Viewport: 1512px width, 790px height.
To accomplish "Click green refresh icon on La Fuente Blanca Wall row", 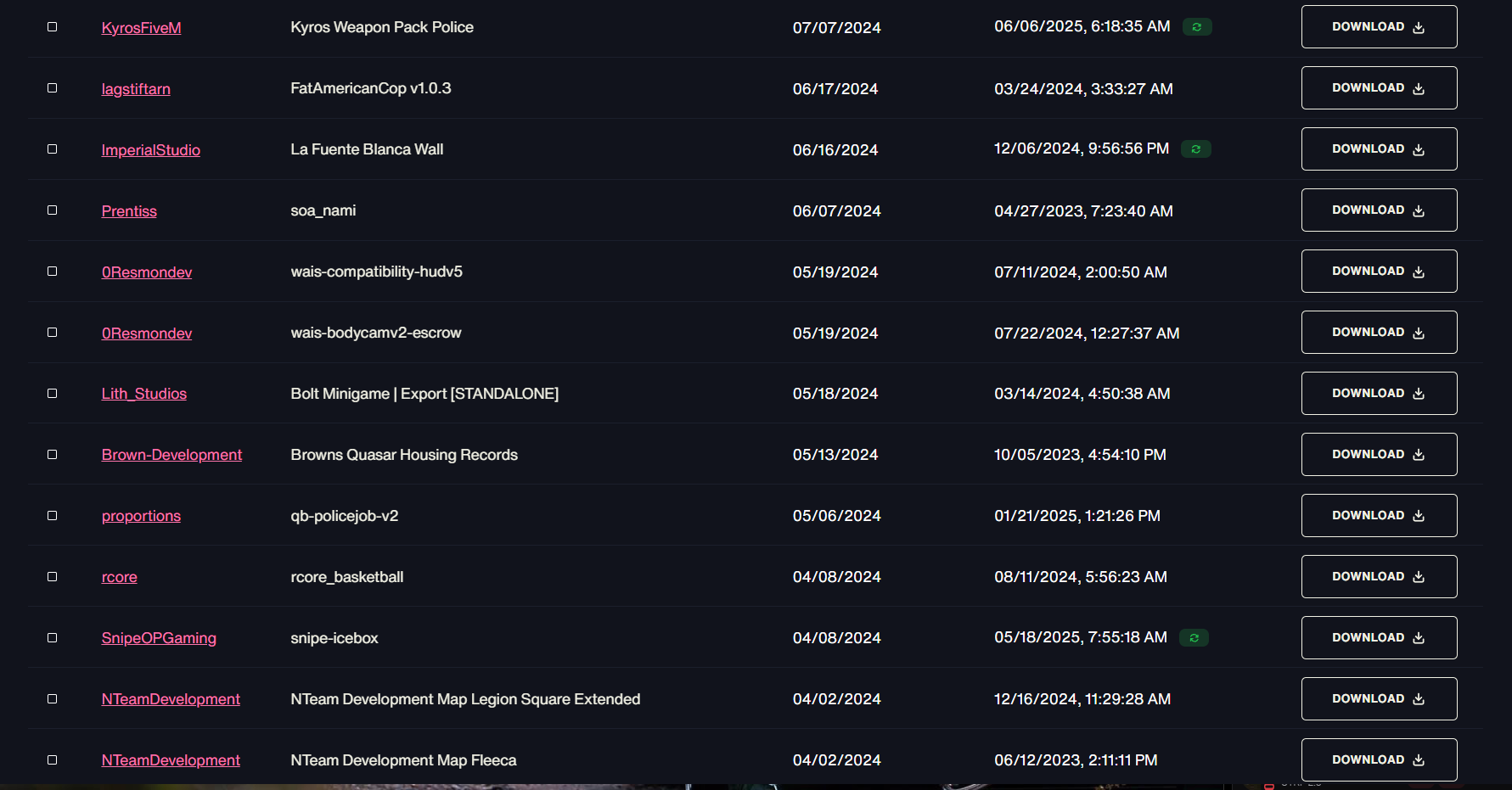I will 1196,149.
